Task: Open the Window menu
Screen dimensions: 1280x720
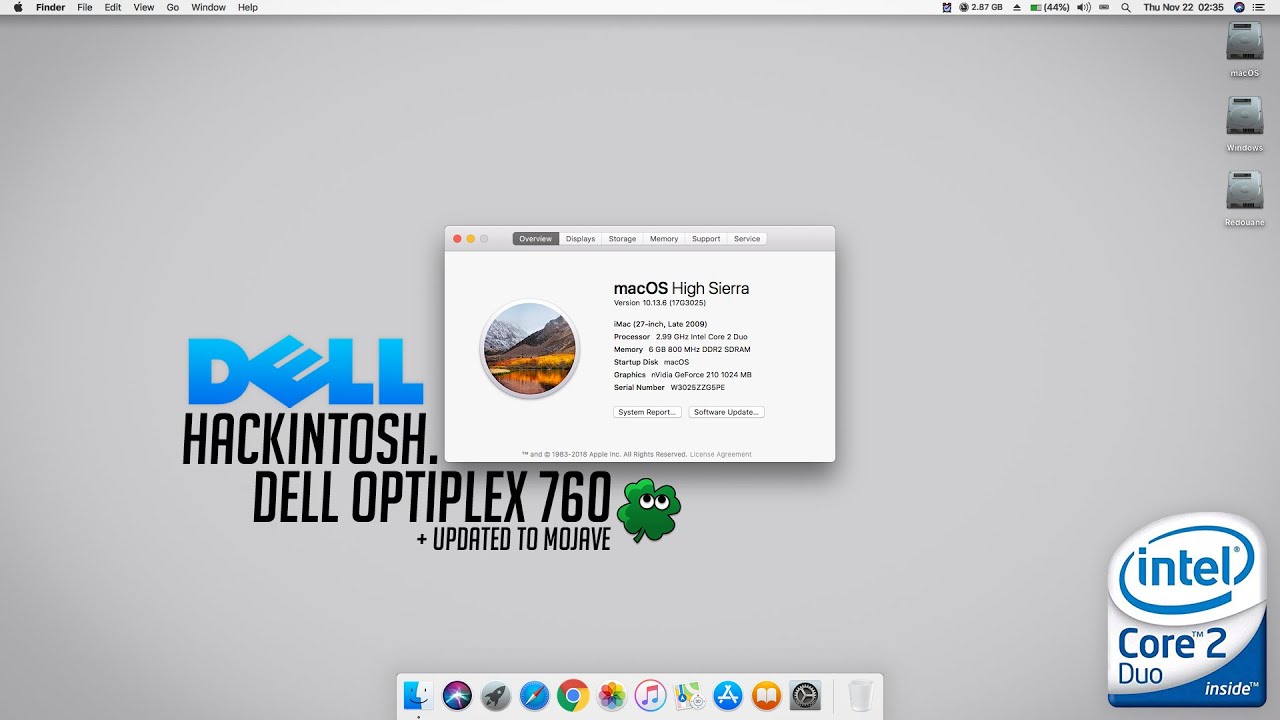Action: tap(208, 7)
